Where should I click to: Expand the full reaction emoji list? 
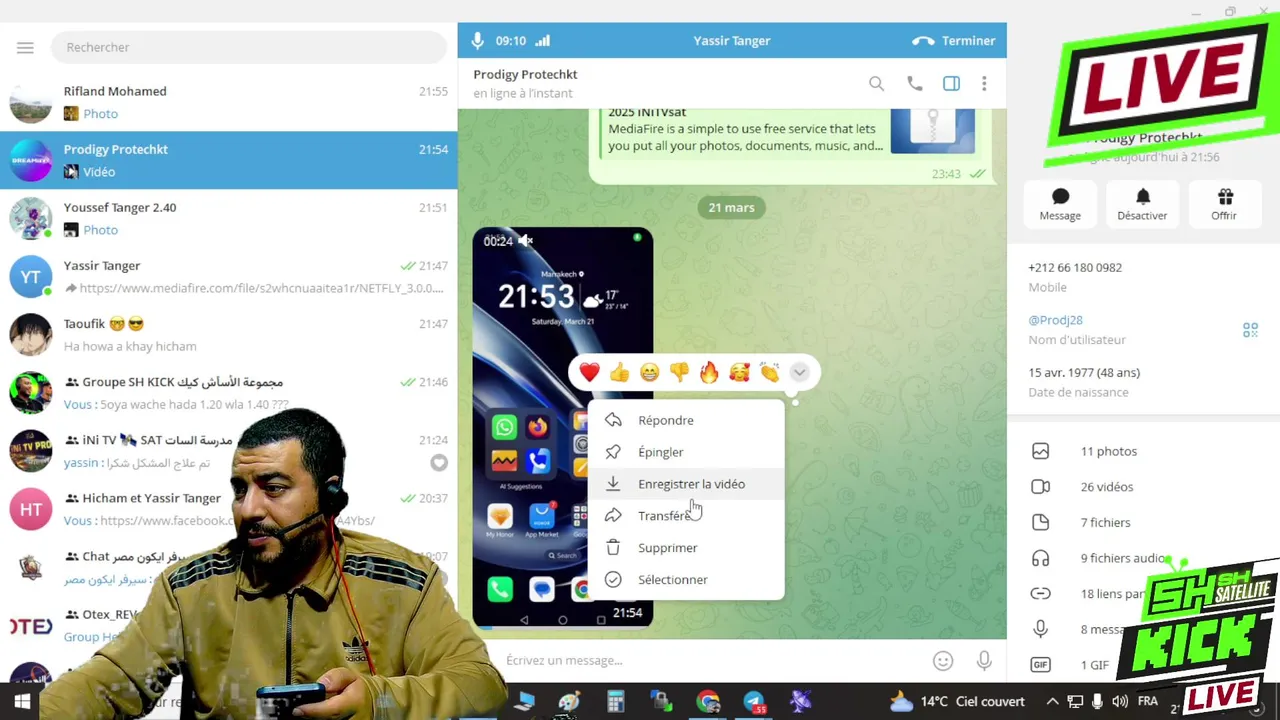click(799, 373)
